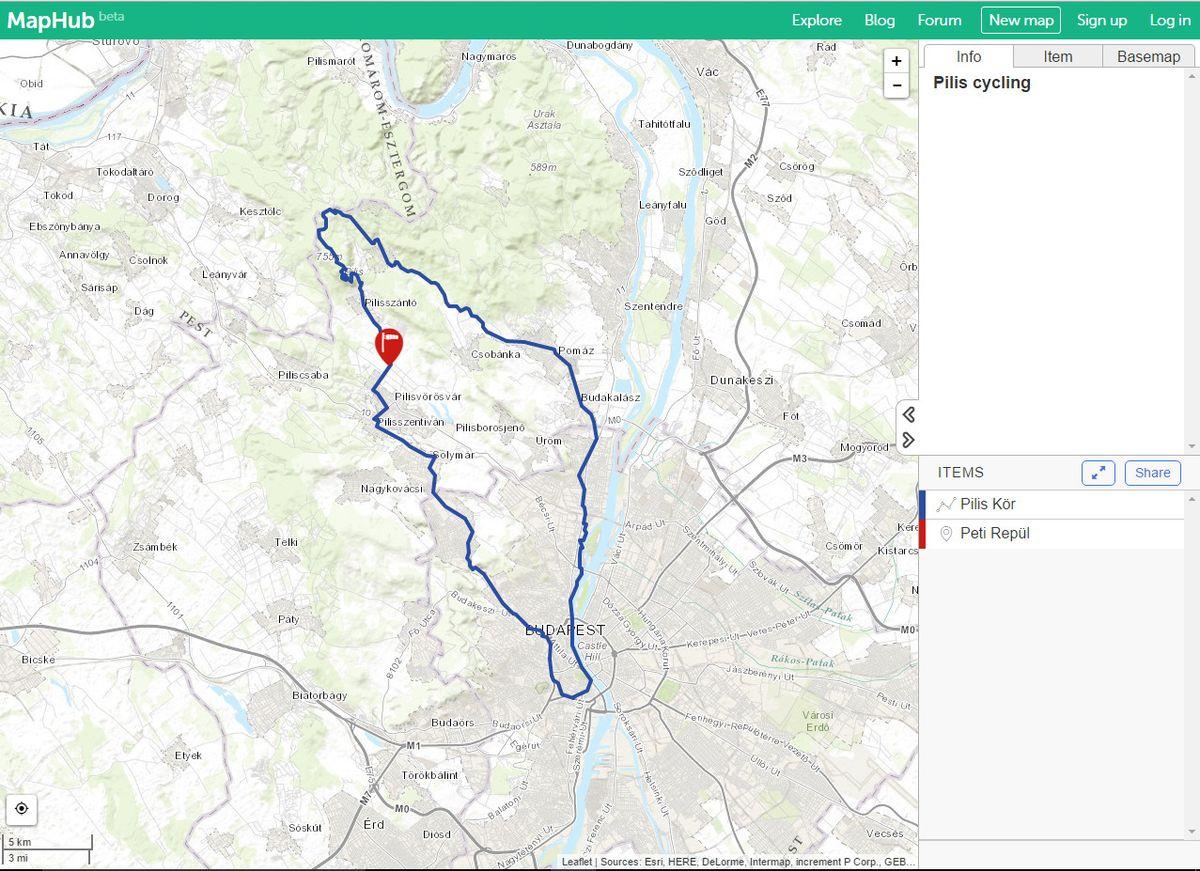Click the Peti Repül pin icon
1200x871 pixels.
(946, 533)
